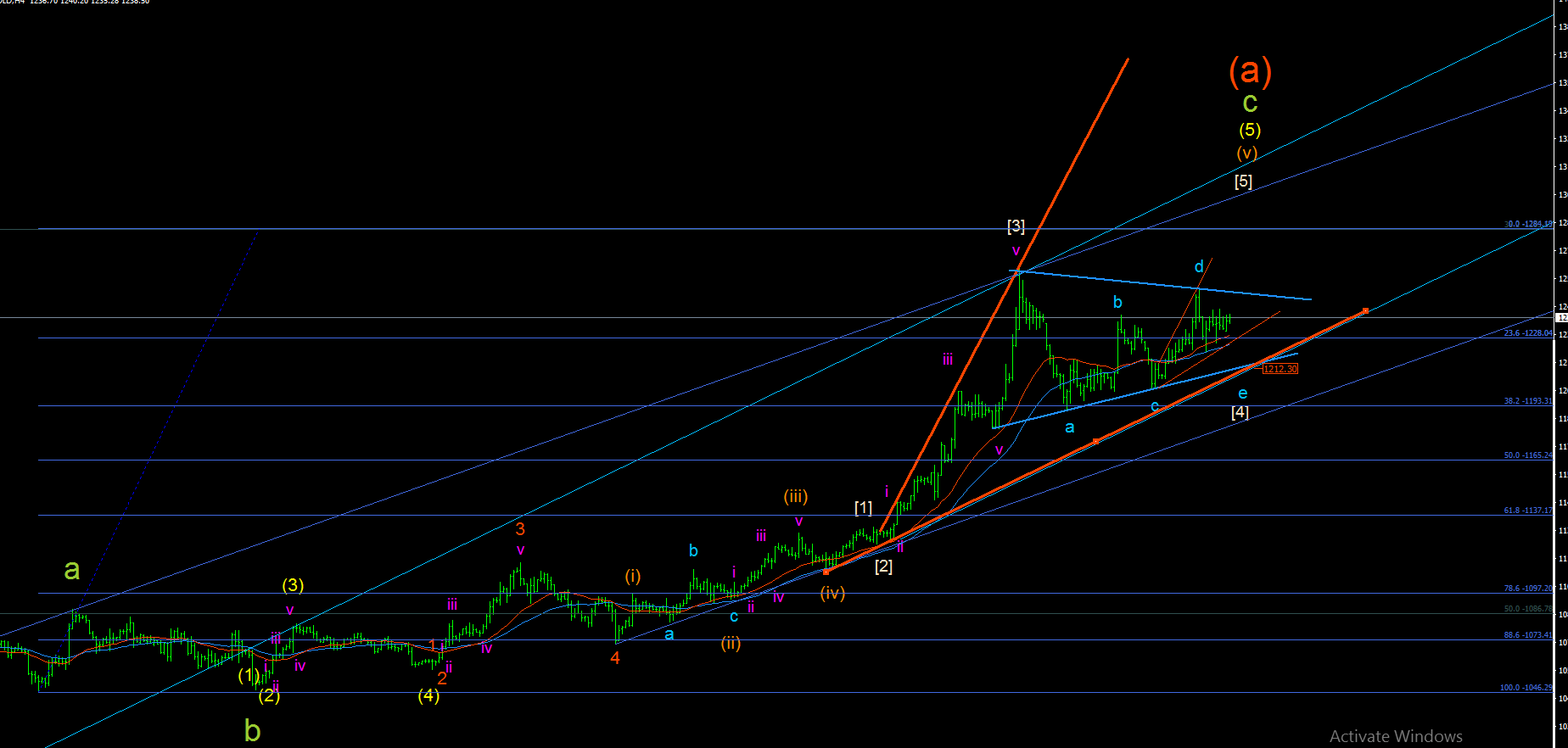Click the 38.2 -1193.31 Fibonacci level label

[1528, 401]
